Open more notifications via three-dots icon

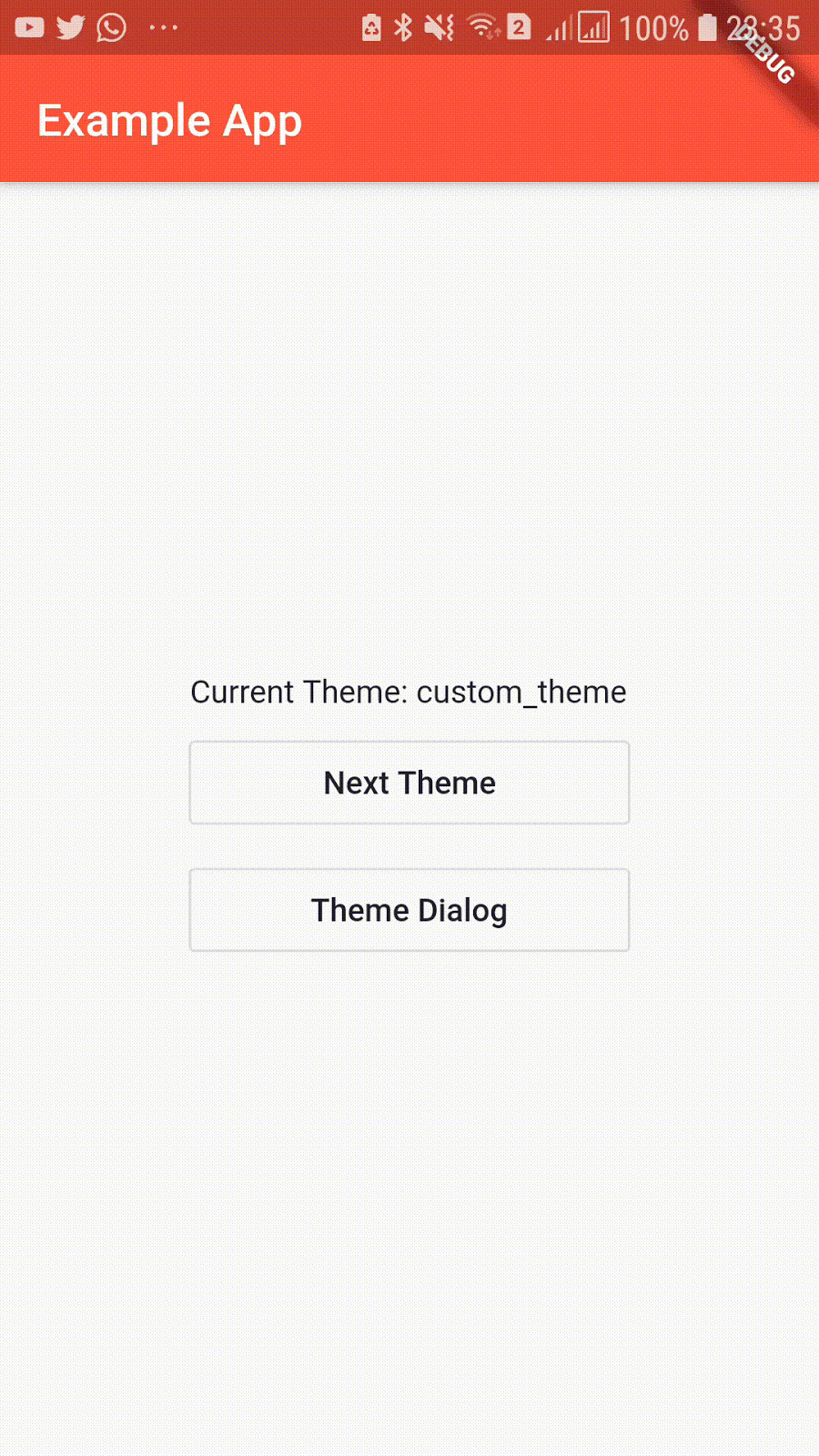(164, 27)
